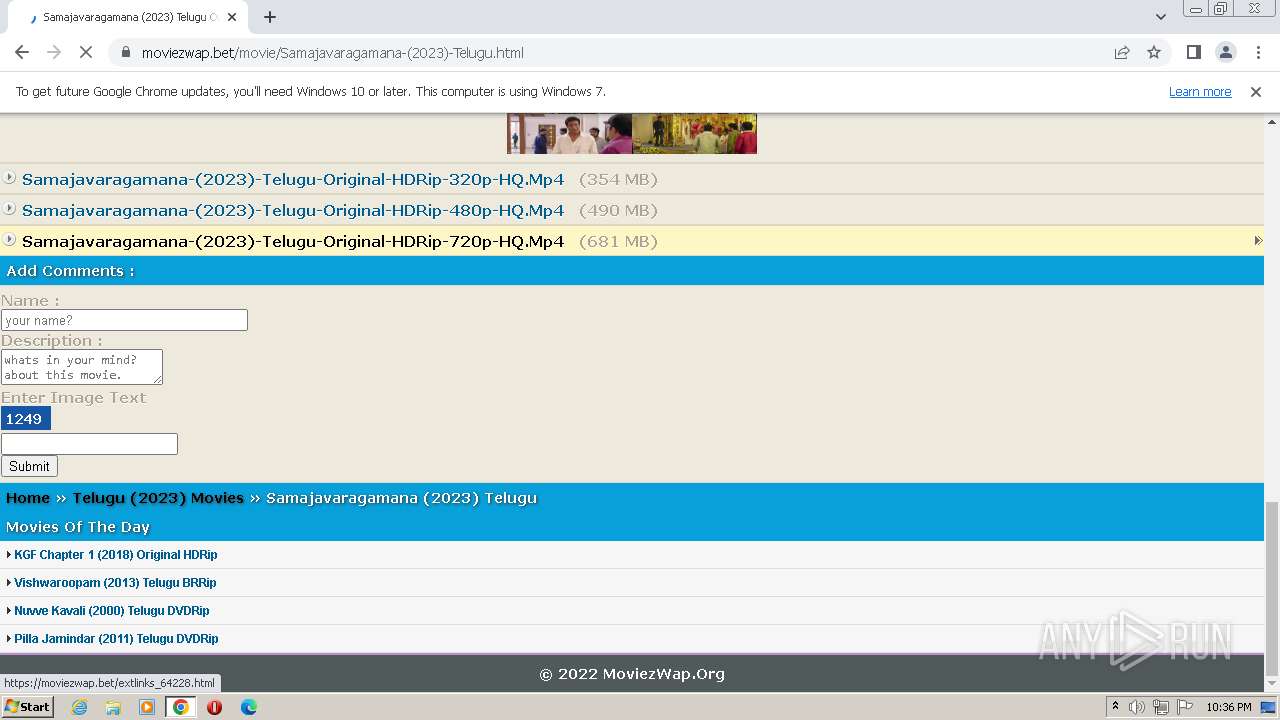Submit the comment form
Viewport: 1280px width, 720px height.
coord(29,466)
